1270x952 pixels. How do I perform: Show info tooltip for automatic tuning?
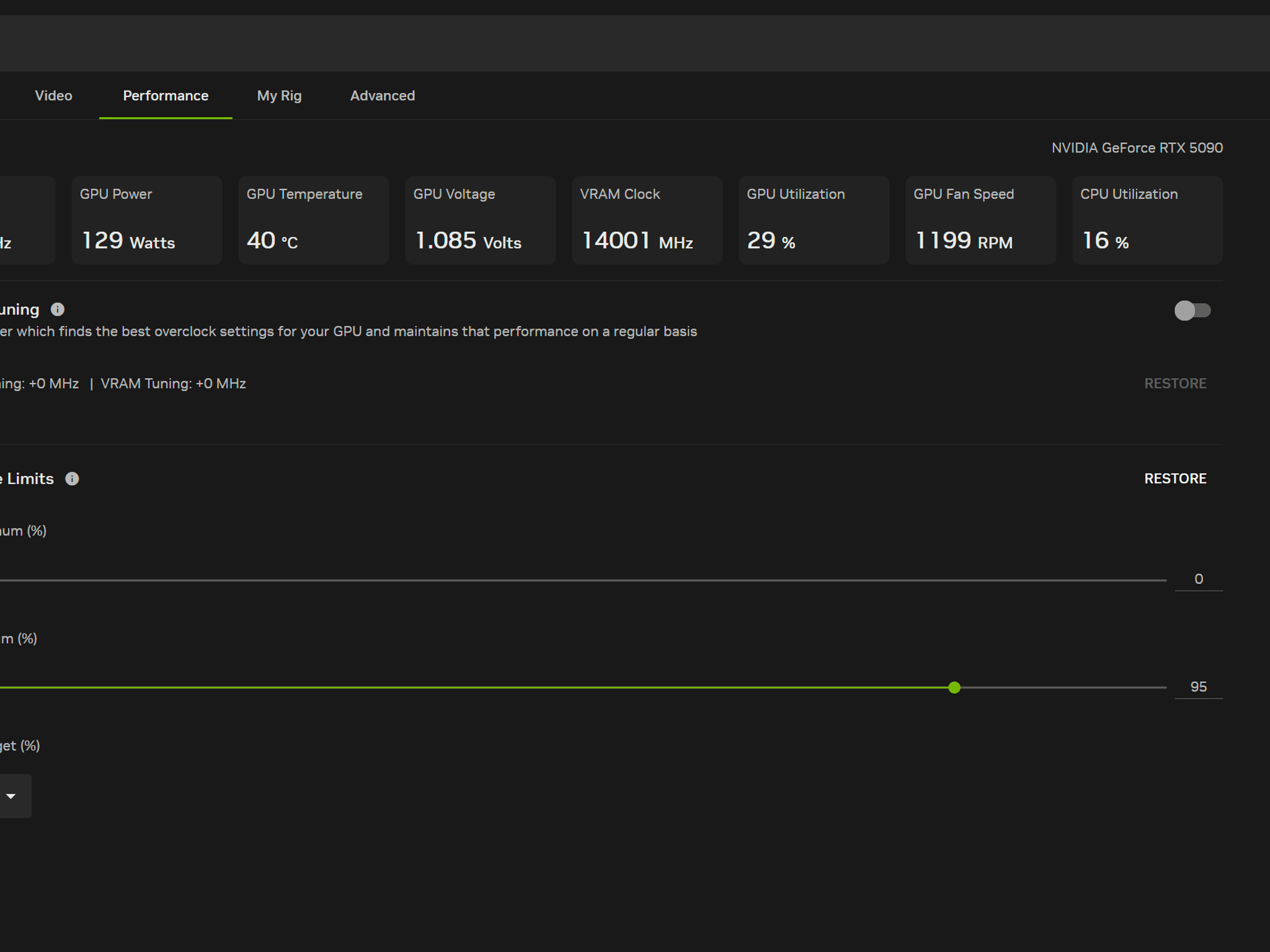pos(58,309)
